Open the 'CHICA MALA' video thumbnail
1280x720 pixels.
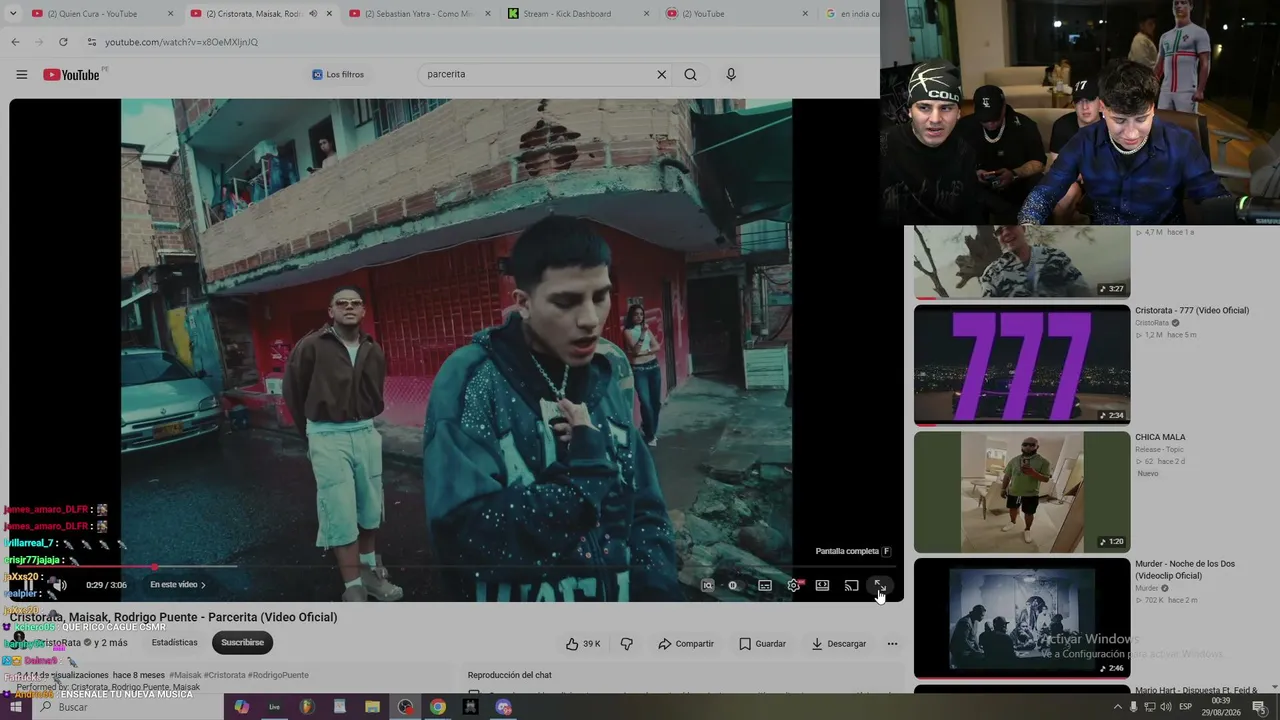1022,492
